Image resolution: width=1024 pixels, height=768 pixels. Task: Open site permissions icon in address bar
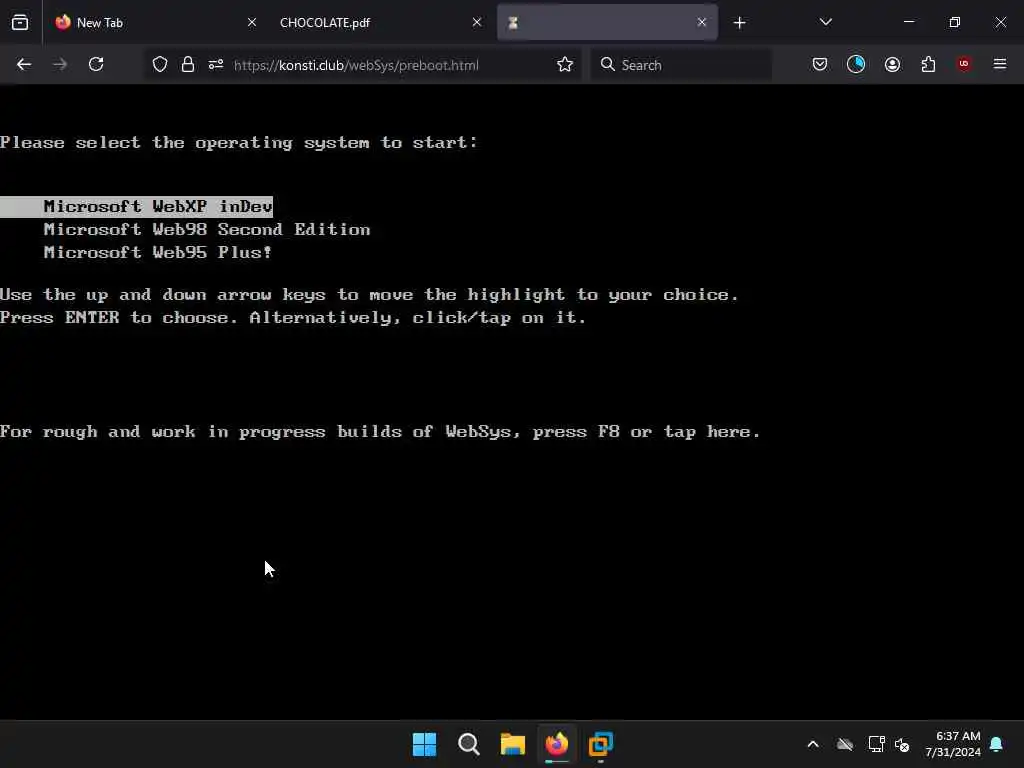[216, 65]
